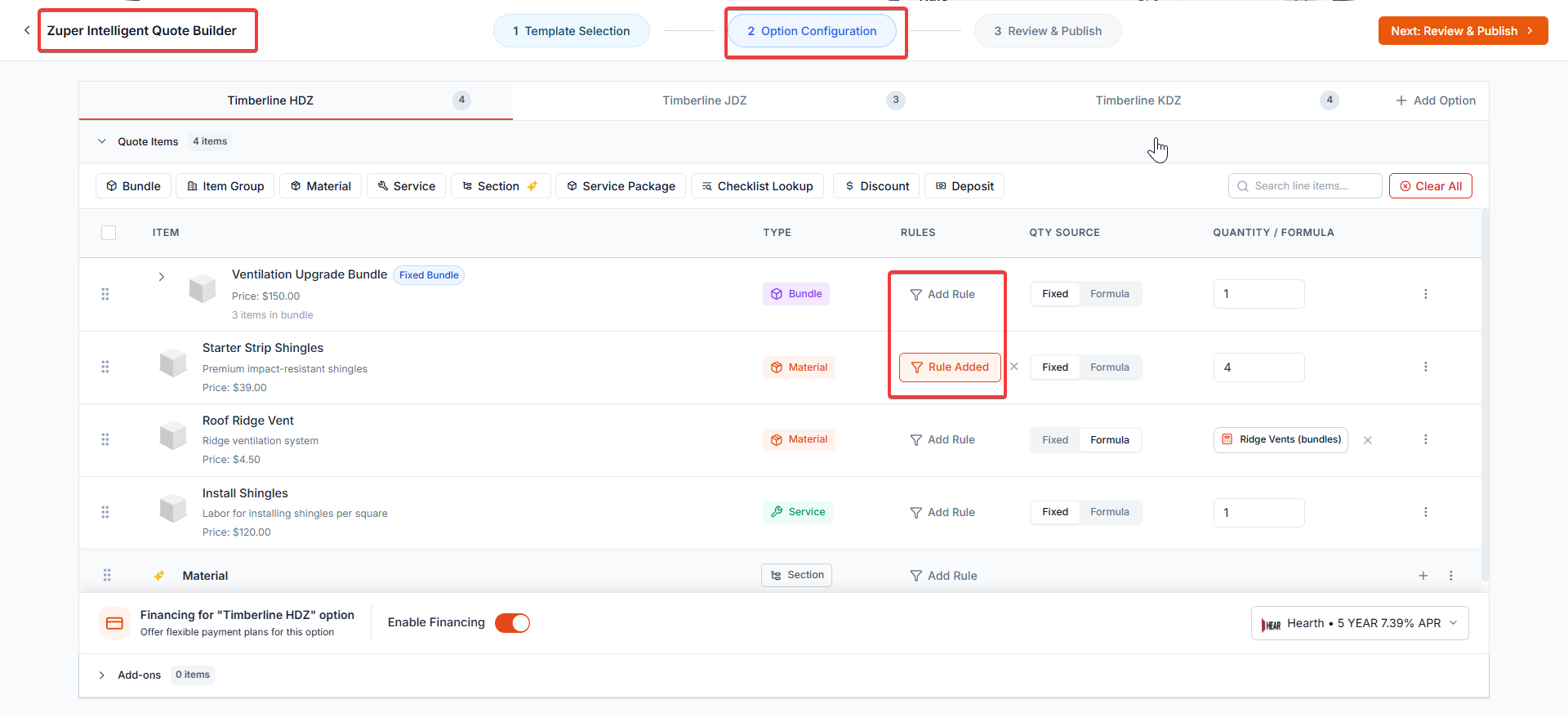Screen dimensions: 1568x717
Task: Click drag handle of Material section row
Action: [x=107, y=575]
